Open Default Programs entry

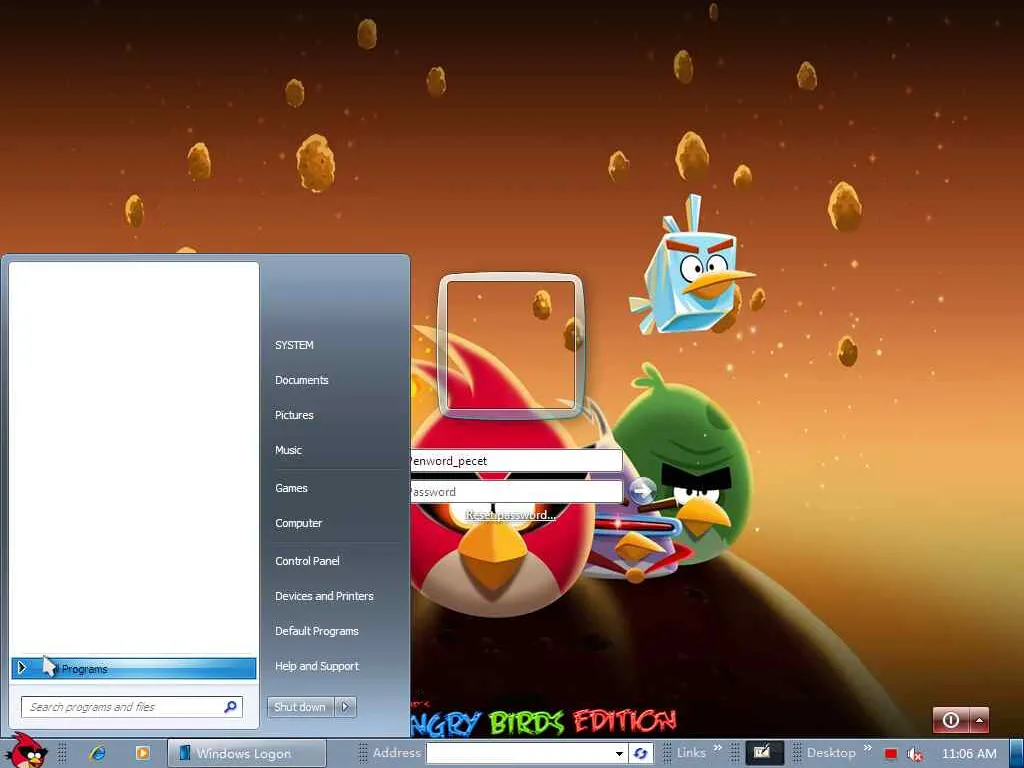(317, 631)
